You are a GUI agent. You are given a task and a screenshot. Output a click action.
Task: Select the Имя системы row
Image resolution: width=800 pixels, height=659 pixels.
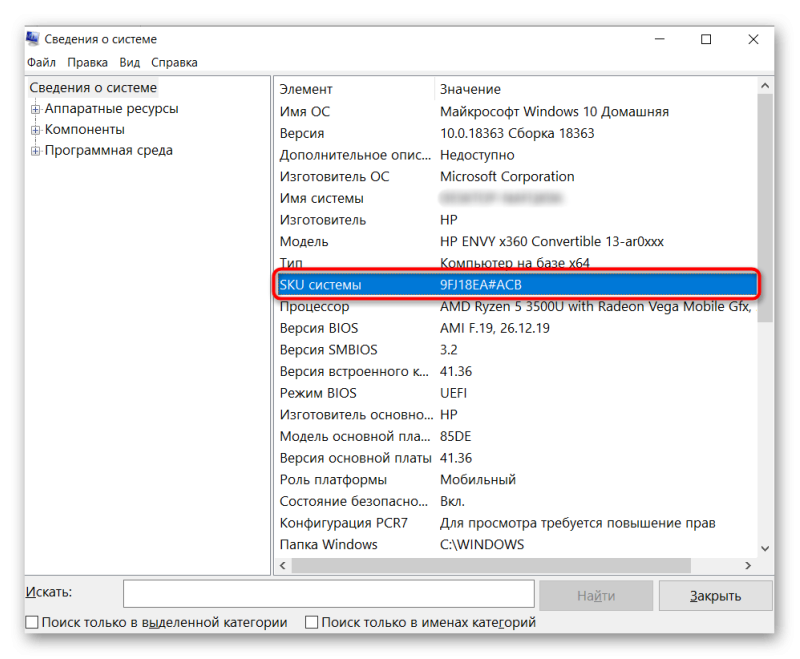[516, 198]
